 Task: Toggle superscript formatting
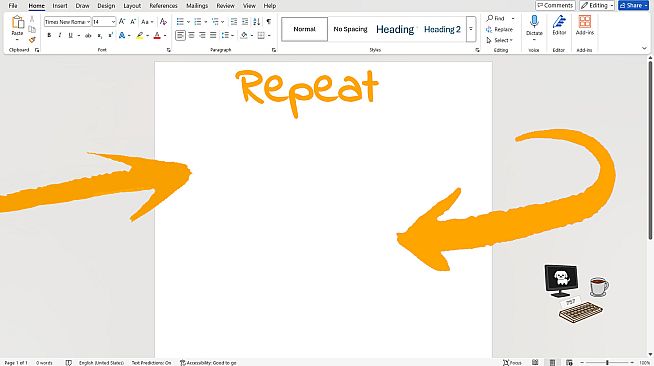tap(111, 35)
